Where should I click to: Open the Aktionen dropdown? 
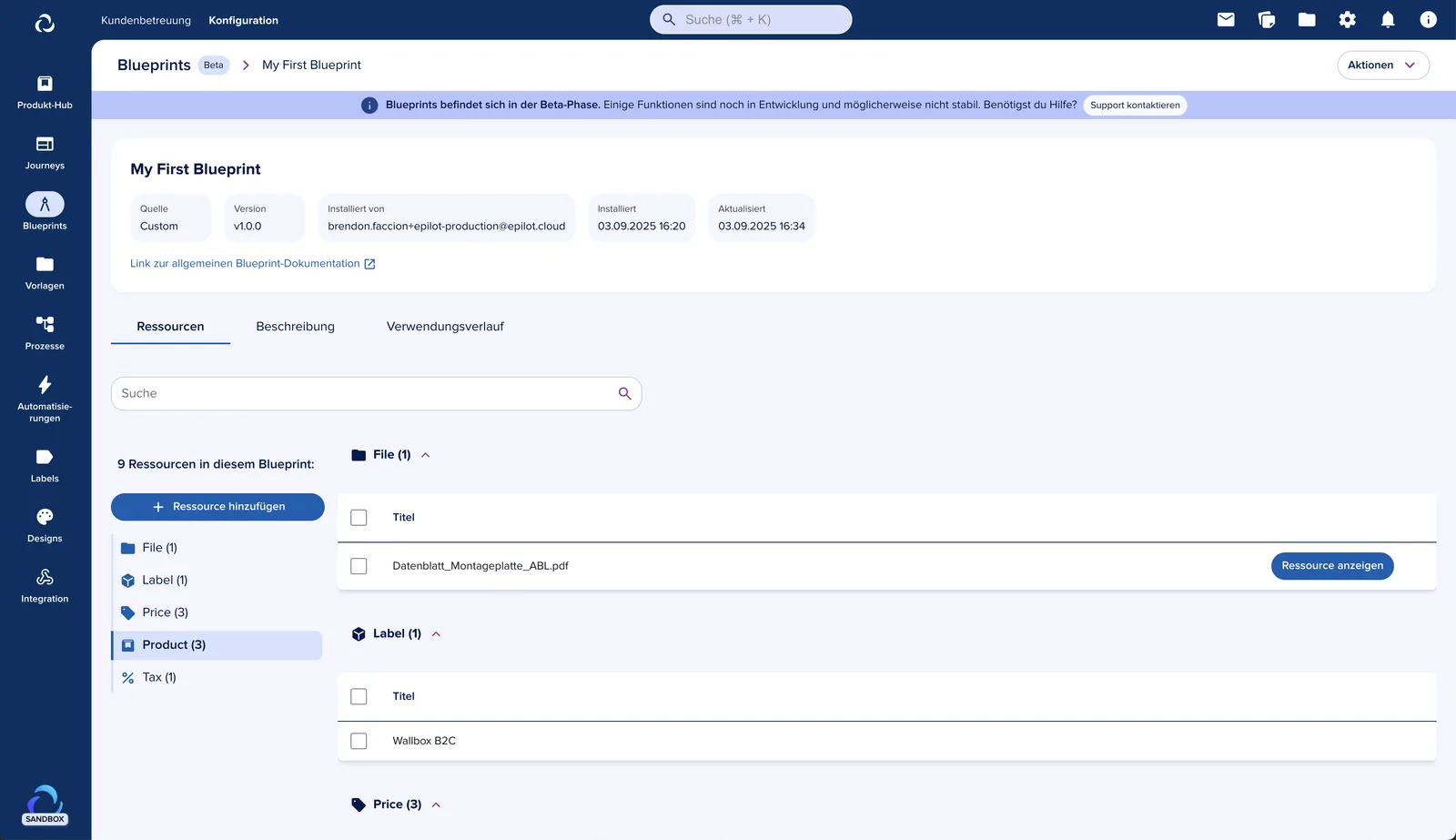pyautogui.click(x=1383, y=66)
